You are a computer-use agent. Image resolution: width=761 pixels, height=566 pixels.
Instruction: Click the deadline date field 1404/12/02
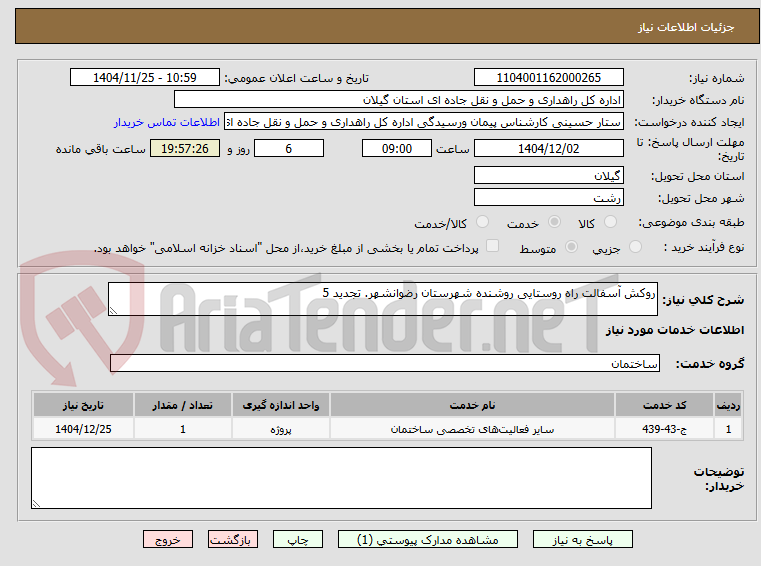click(548, 148)
